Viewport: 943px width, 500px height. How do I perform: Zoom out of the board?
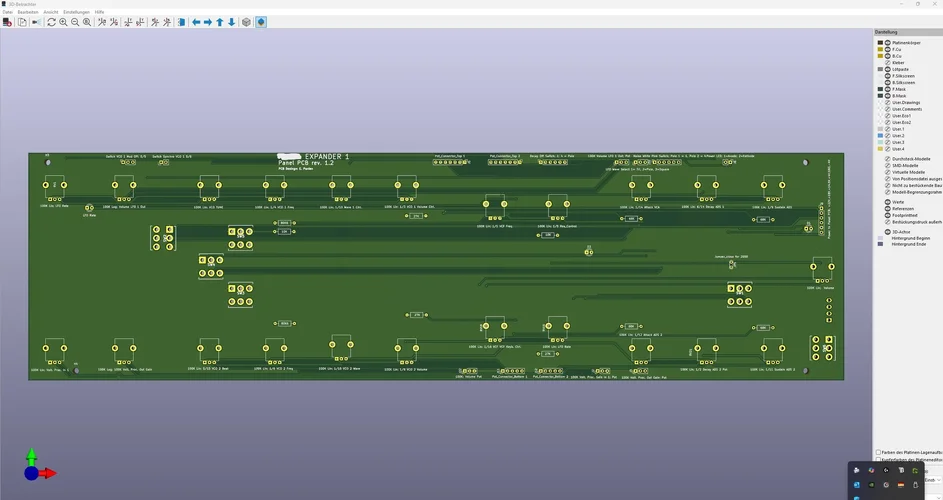click(75, 22)
